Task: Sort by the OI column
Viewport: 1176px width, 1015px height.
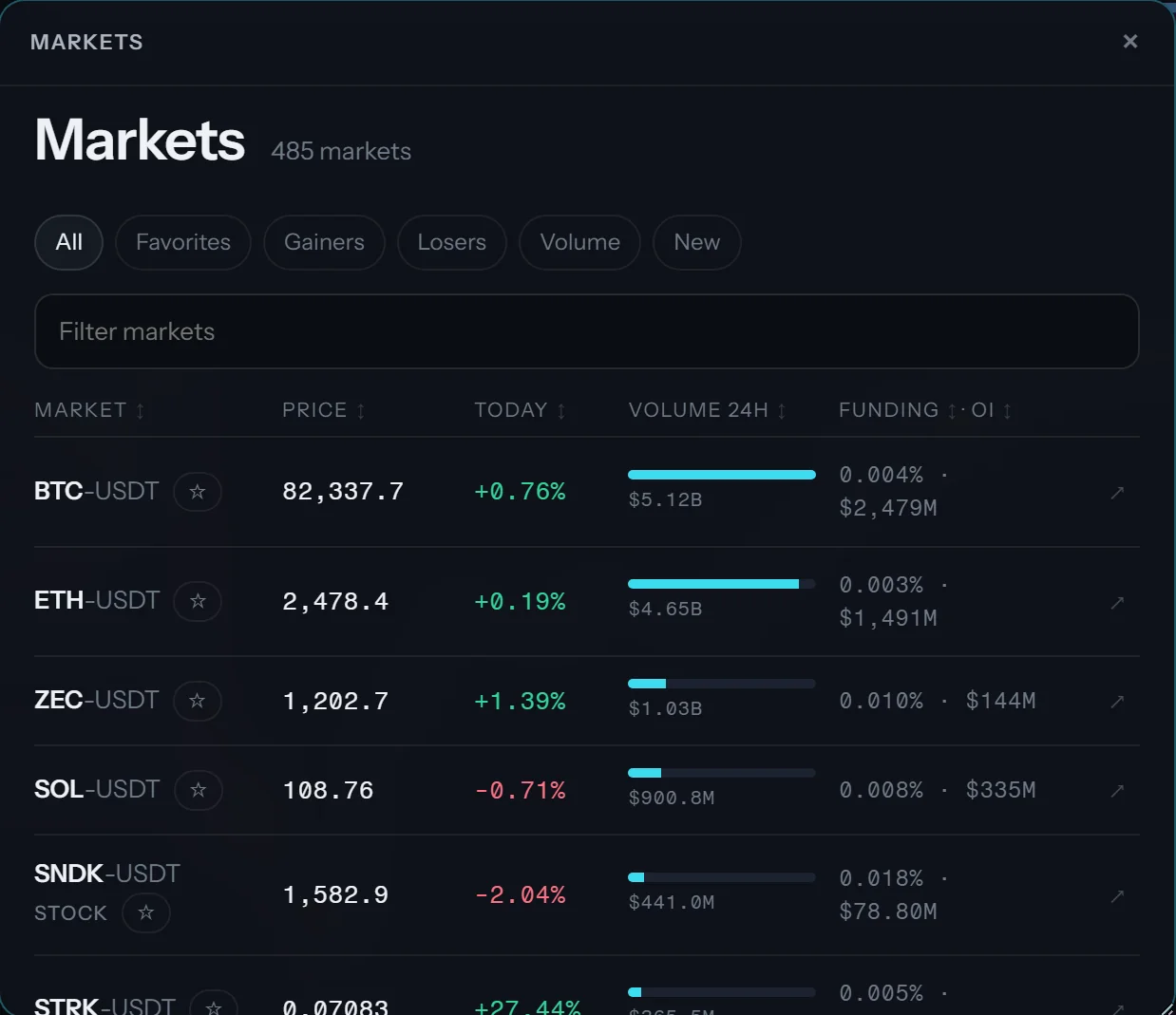Action: 992,410
